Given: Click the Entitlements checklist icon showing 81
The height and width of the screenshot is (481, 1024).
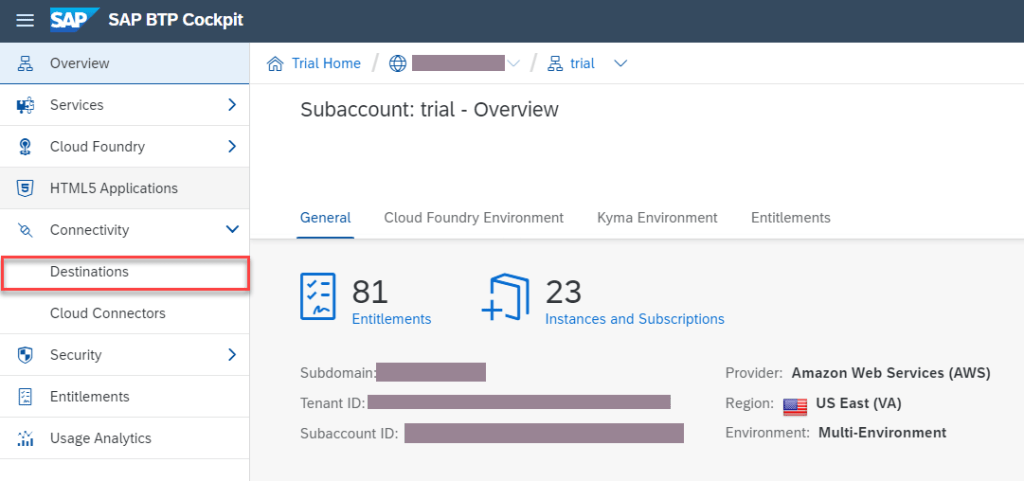Looking at the screenshot, I should (x=319, y=296).
